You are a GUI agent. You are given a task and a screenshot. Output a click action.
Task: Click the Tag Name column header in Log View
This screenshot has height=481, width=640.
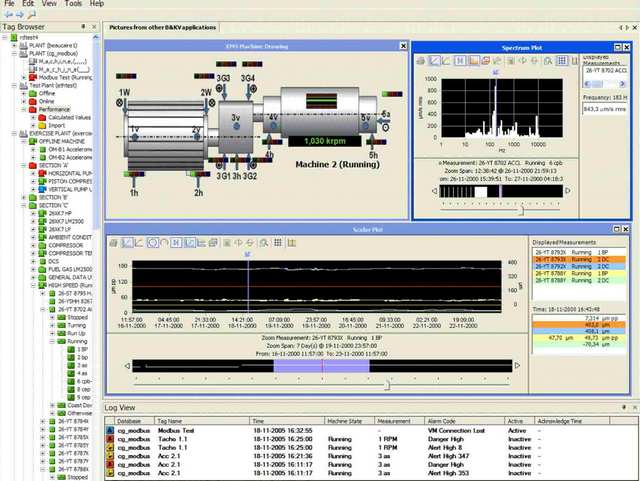click(x=170, y=421)
